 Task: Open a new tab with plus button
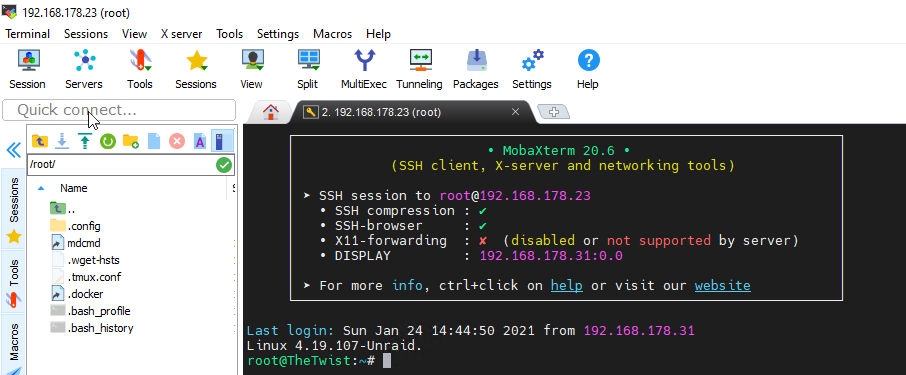point(554,112)
